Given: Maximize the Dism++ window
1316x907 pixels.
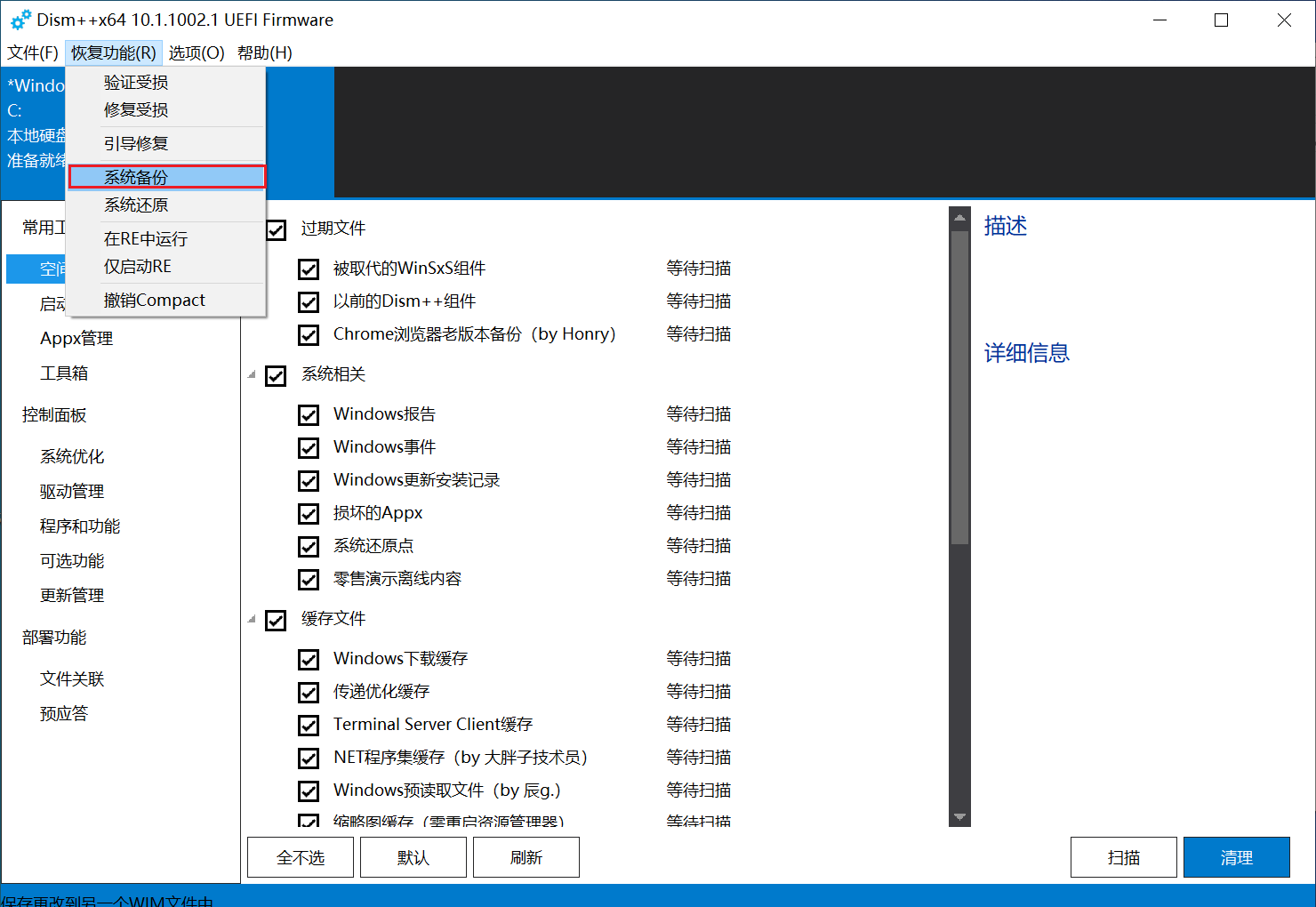Looking at the screenshot, I should [x=1222, y=20].
